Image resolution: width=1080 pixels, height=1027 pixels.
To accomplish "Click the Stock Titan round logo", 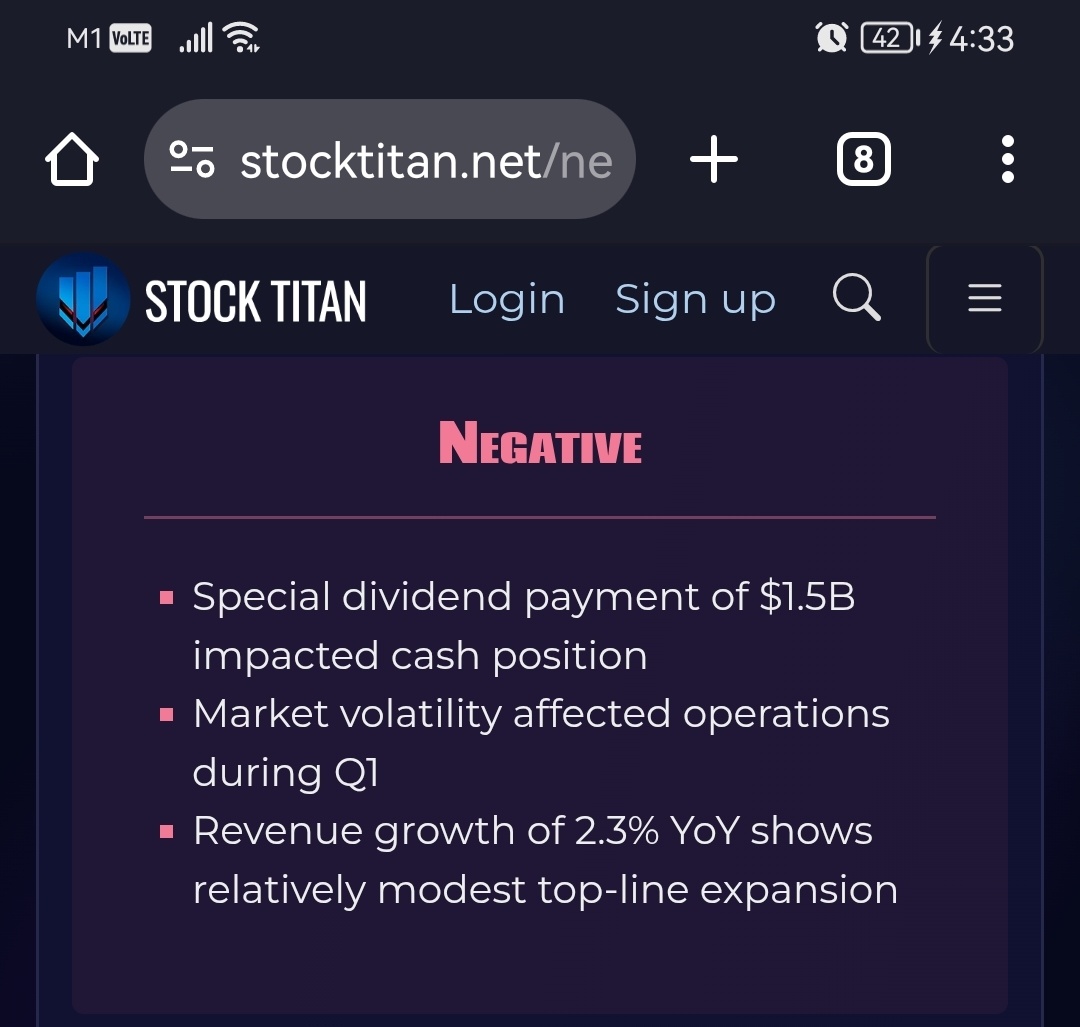I will [83, 298].
